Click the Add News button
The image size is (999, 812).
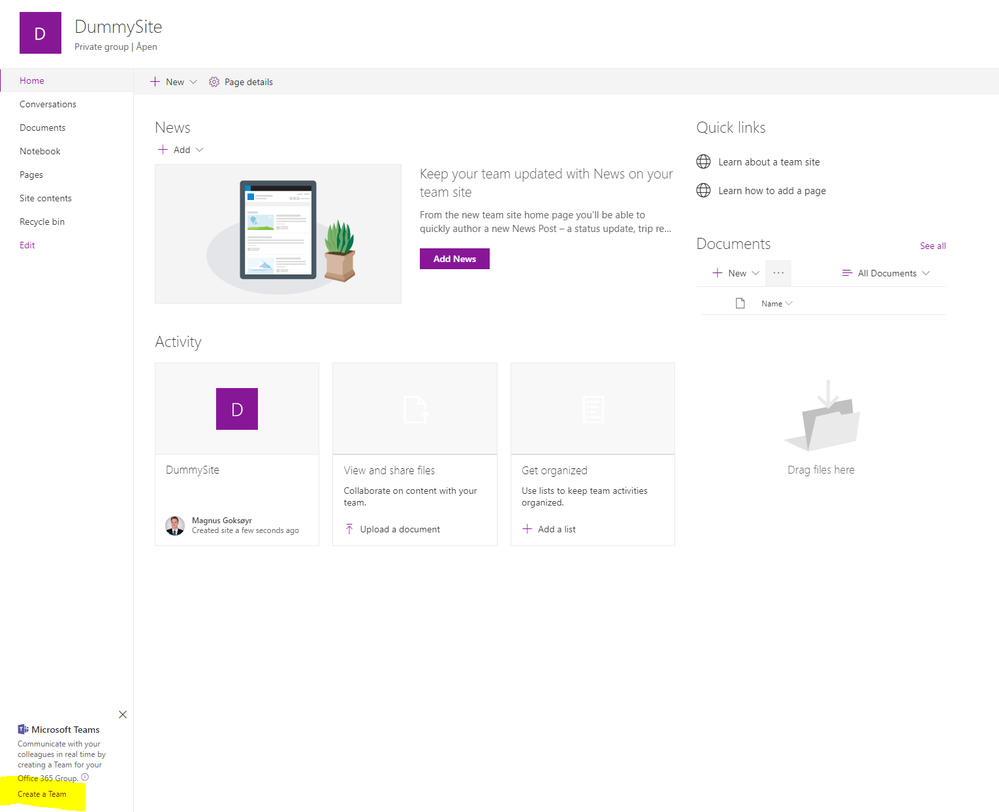click(x=455, y=259)
